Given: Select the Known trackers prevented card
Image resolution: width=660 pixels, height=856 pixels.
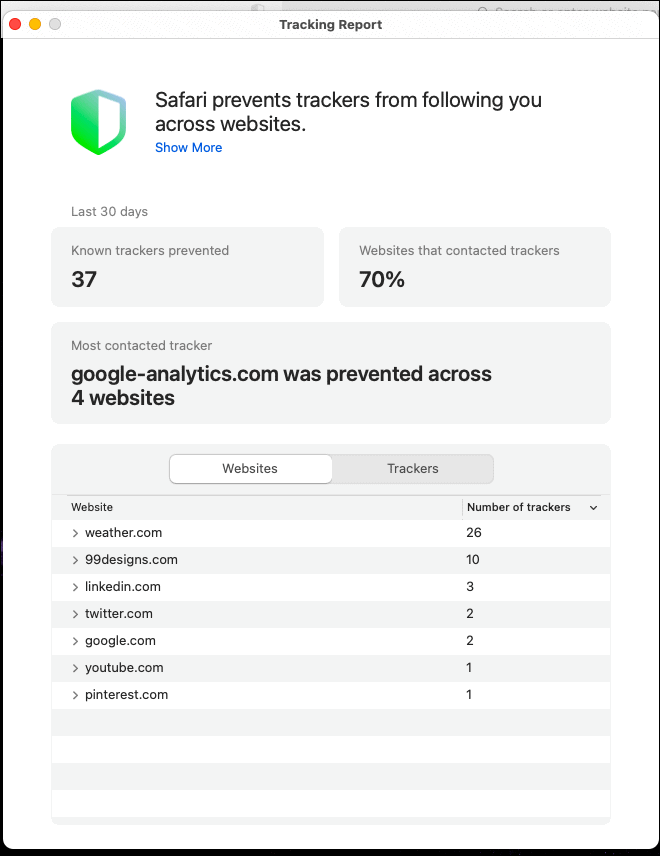Looking at the screenshot, I should pyautogui.click(x=187, y=267).
